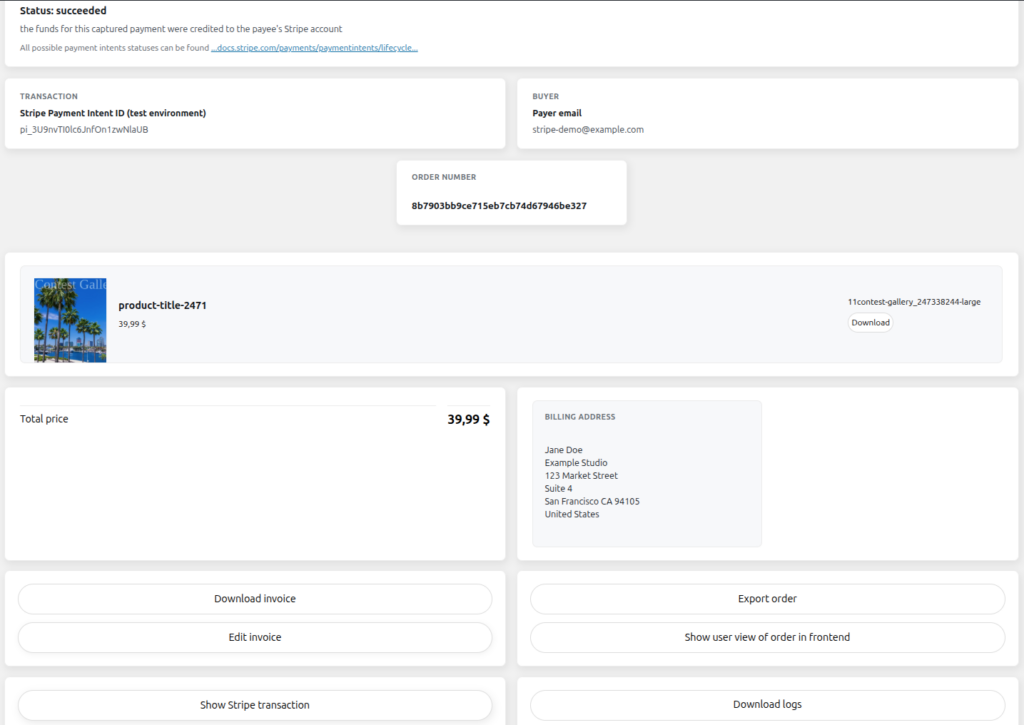Click the Total price label

tap(44, 419)
